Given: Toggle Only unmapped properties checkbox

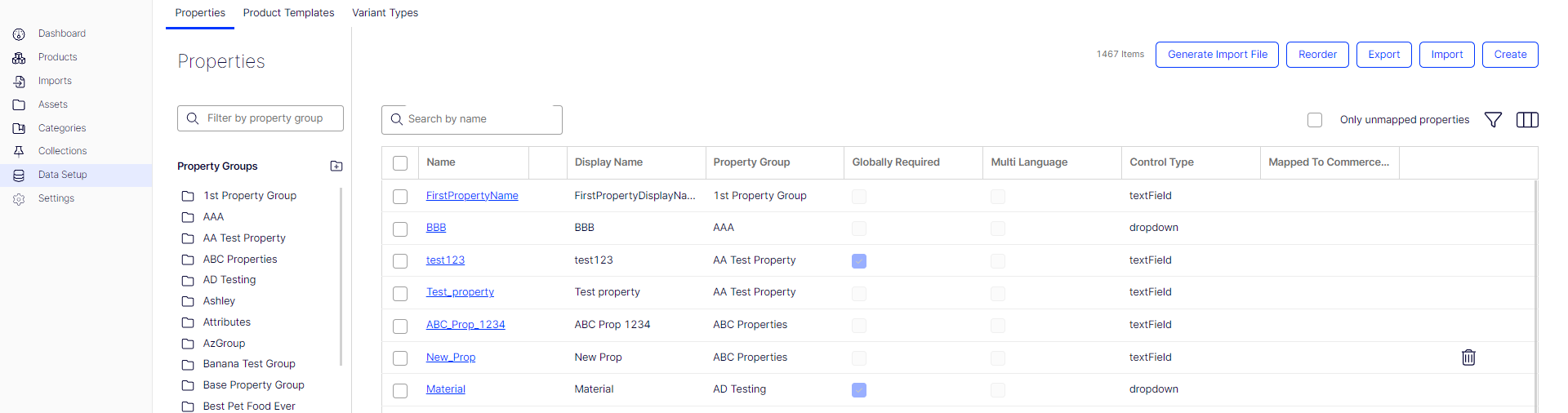Looking at the screenshot, I should (x=1315, y=120).
